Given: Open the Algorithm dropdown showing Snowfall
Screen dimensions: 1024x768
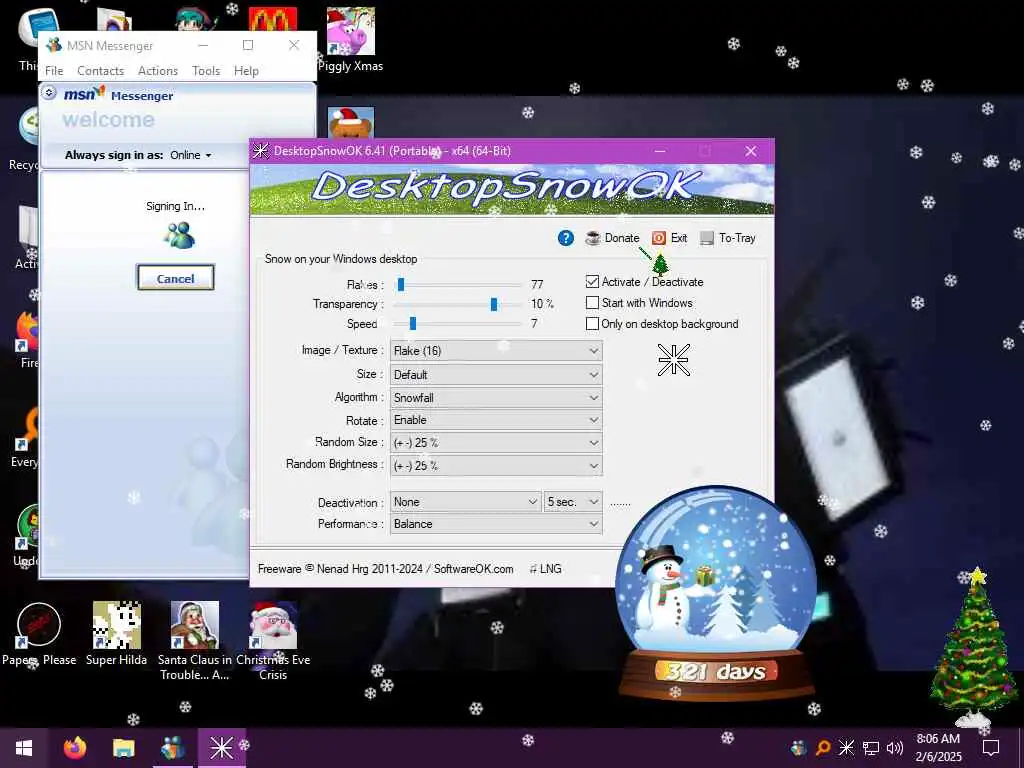Looking at the screenshot, I should click(x=496, y=398).
